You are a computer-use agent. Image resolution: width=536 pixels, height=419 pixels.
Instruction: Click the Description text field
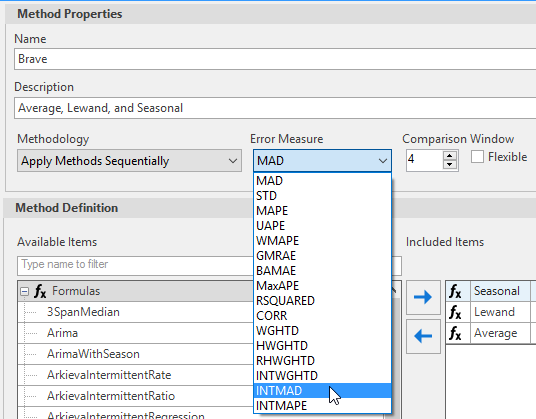[275, 108]
